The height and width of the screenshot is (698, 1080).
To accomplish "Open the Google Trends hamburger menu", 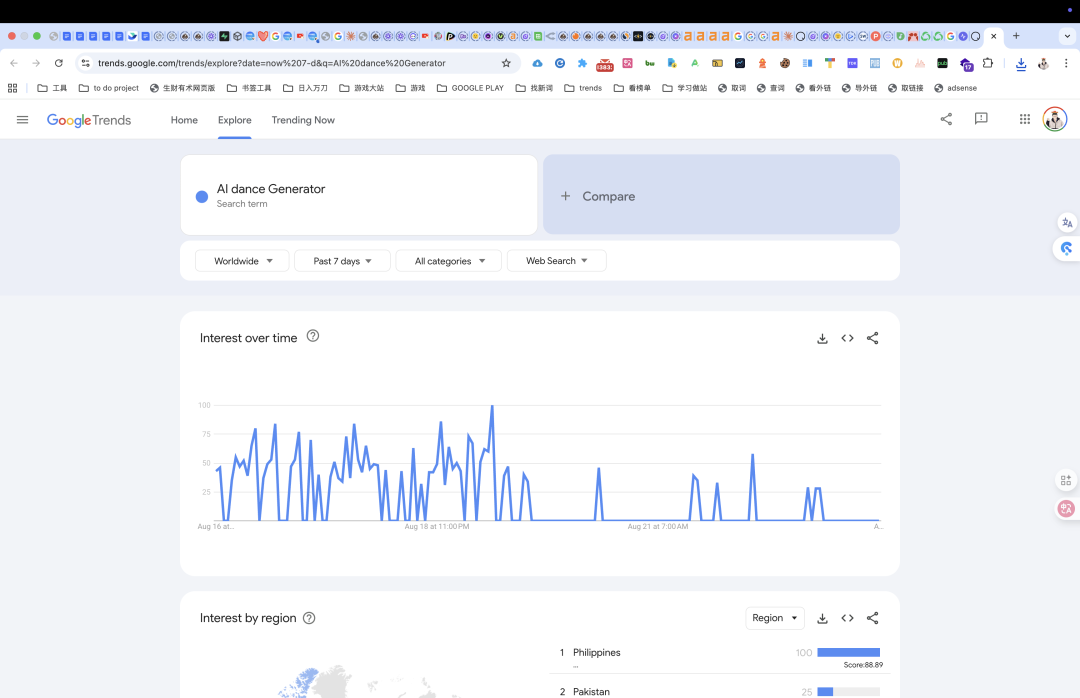I will click(22, 120).
